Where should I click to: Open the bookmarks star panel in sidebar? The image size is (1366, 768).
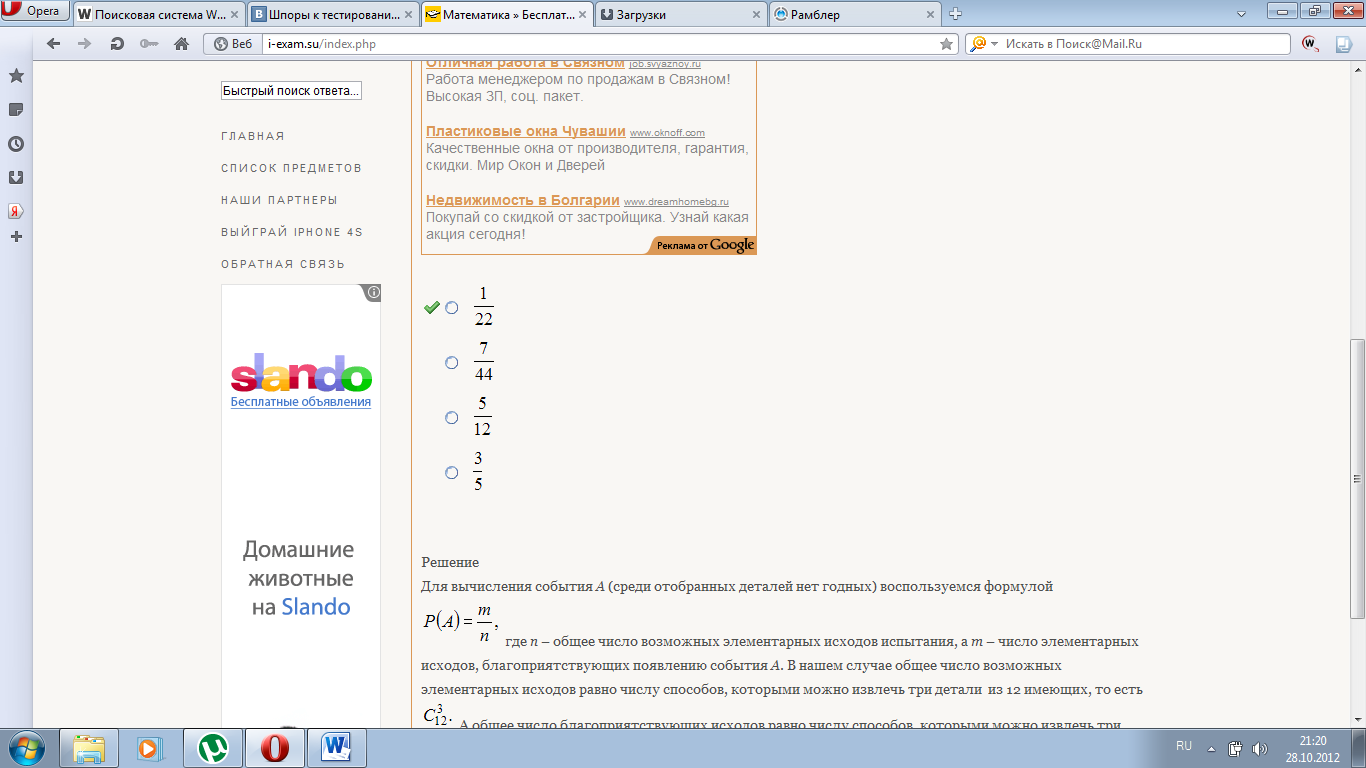(x=16, y=76)
